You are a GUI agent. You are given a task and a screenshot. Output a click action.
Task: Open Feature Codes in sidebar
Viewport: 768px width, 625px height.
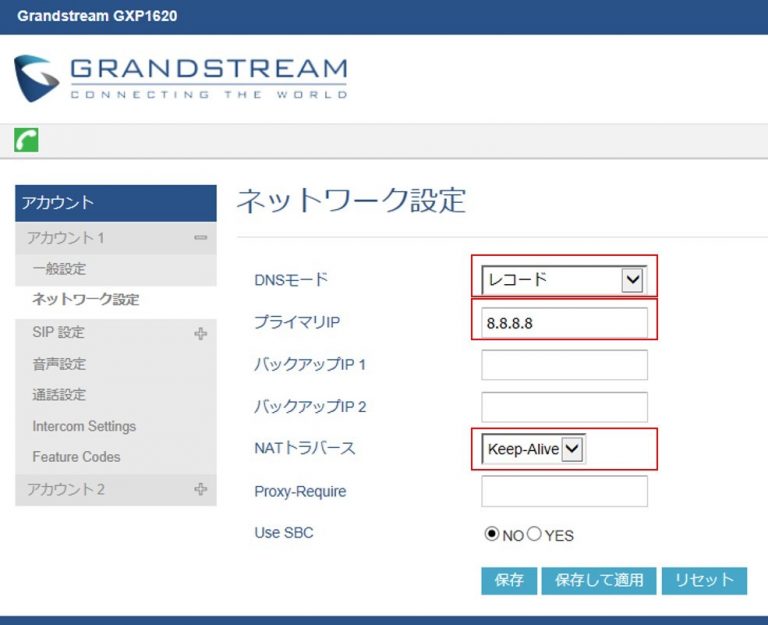[76, 457]
